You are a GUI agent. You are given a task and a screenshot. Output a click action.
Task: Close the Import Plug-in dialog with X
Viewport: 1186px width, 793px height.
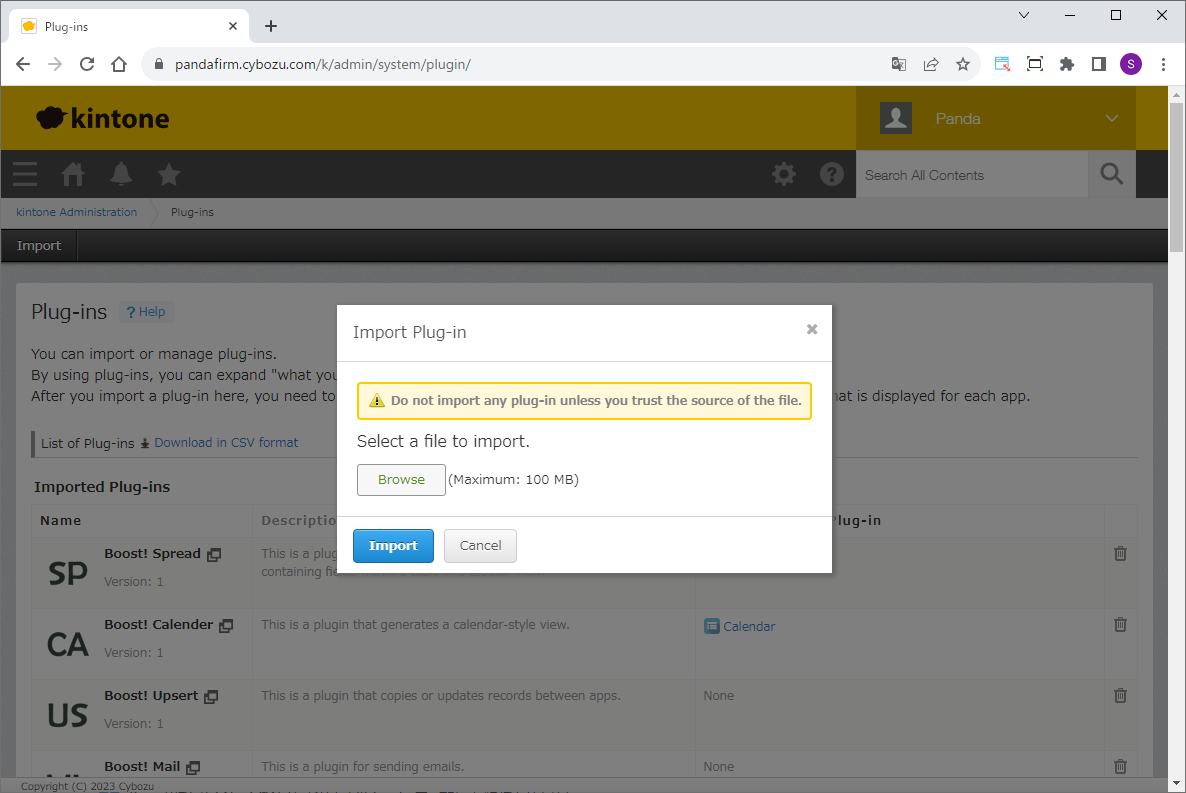point(811,329)
